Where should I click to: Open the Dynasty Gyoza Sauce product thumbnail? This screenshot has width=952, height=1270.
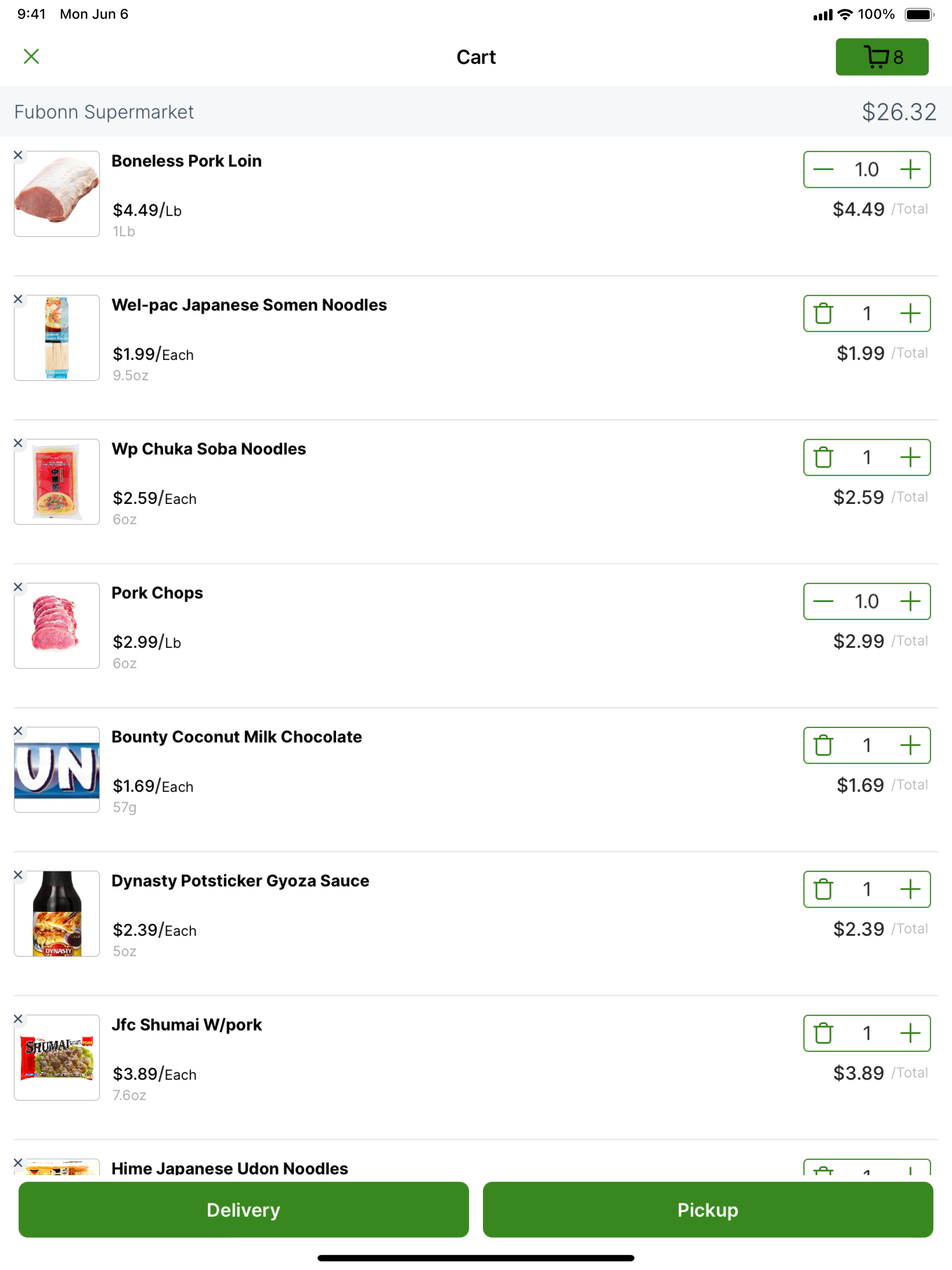[x=57, y=913]
